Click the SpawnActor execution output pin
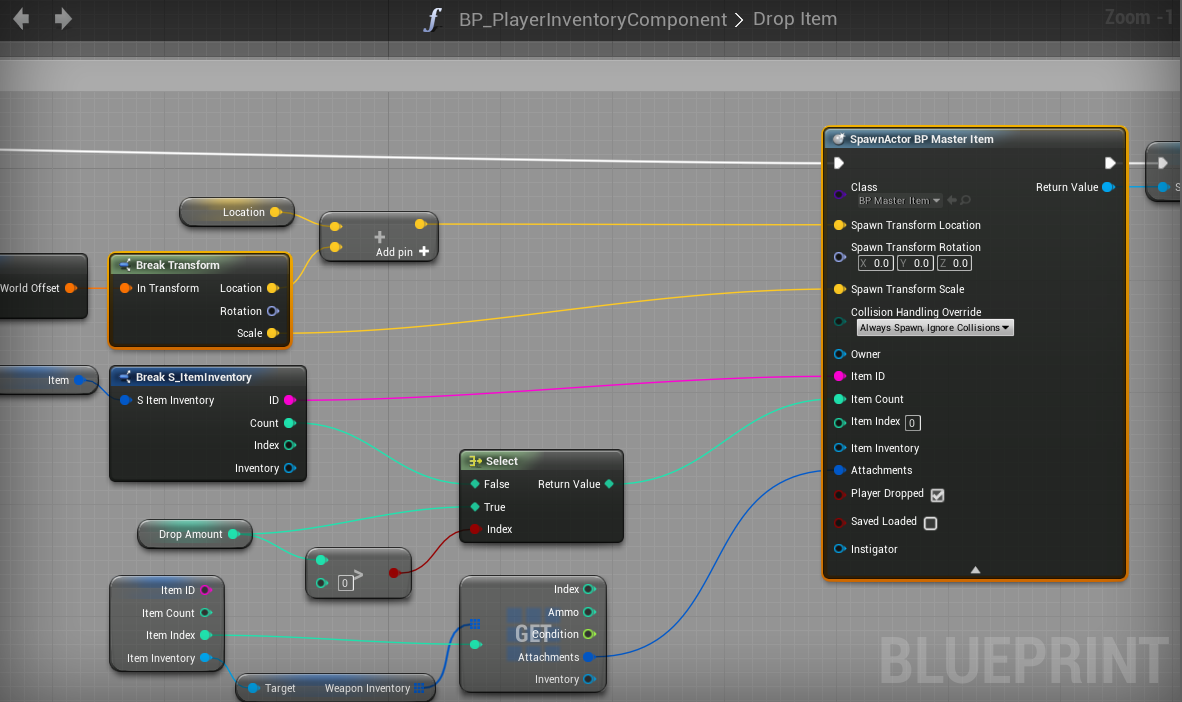 1110,163
